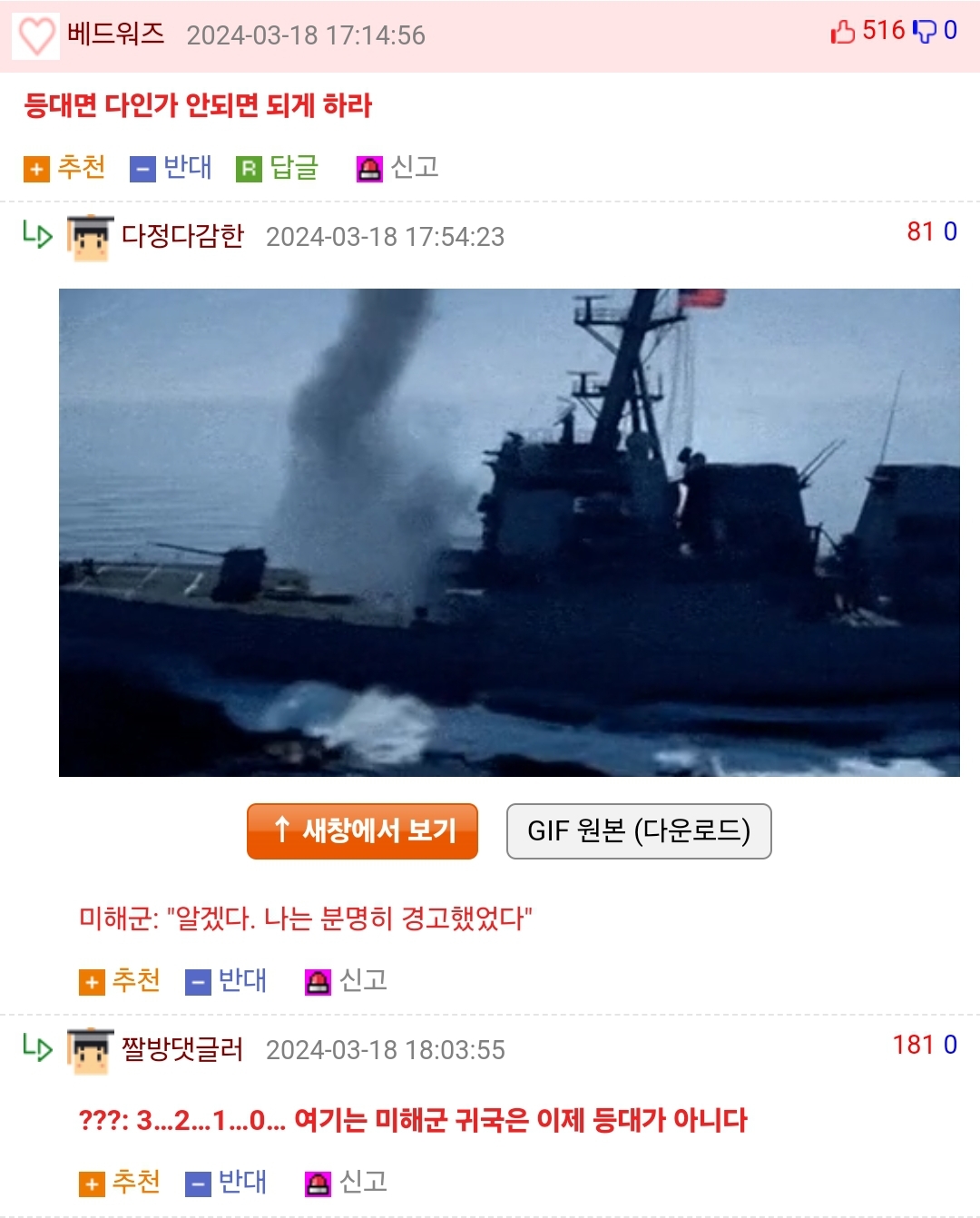Open 짤방댓글러 user avatar

coord(90,1051)
